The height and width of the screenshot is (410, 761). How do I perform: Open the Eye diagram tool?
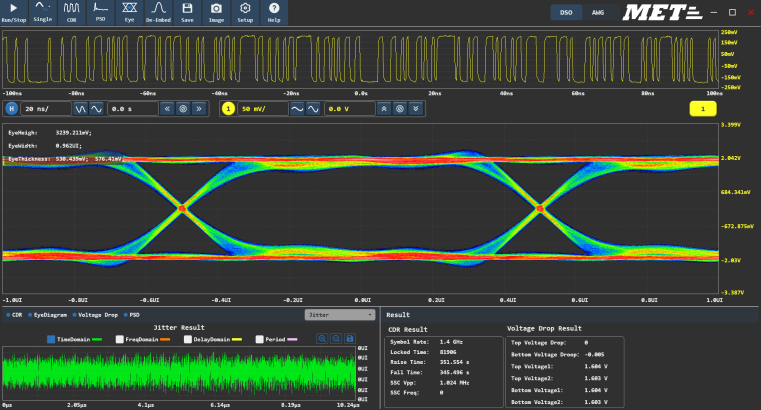coord(129,8)
